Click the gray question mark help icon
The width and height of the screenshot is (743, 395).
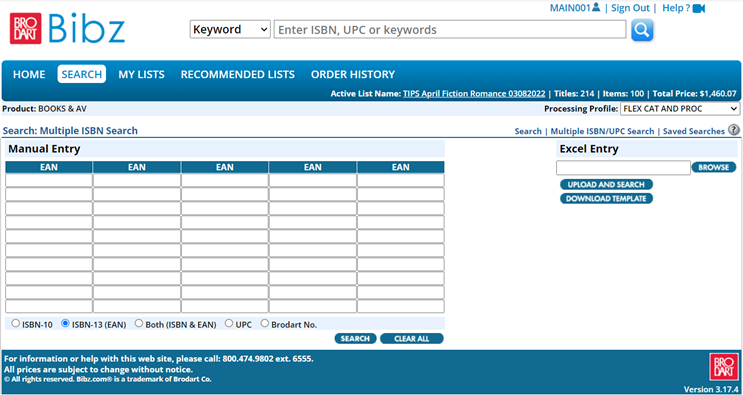pyautogui.click(x=734, y=130)
